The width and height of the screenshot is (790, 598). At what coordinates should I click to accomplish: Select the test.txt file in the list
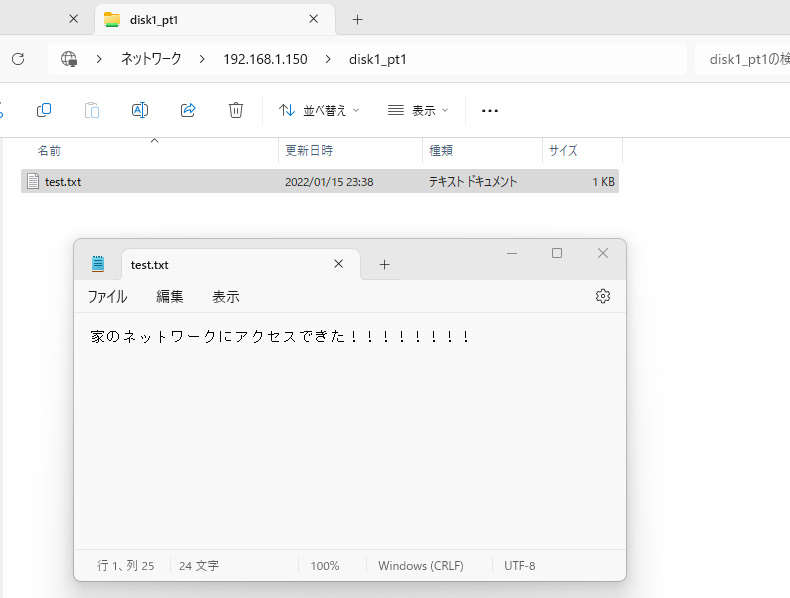63,182
